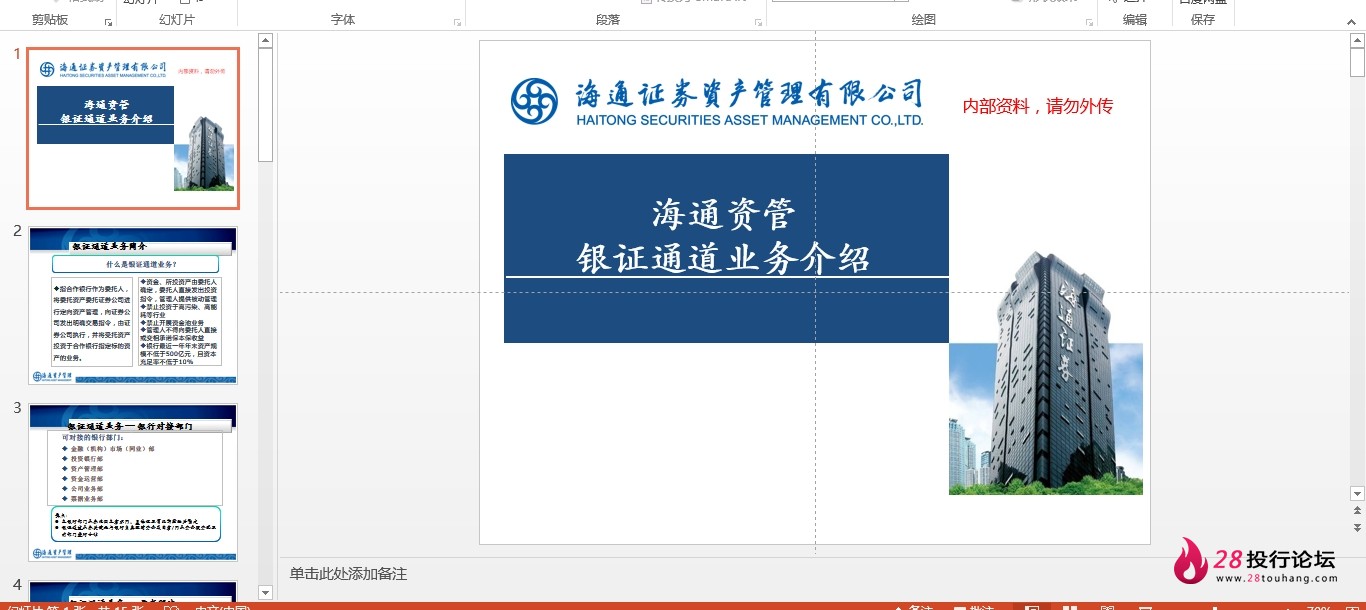Click slide number 2 label in panel

point(17,231)
